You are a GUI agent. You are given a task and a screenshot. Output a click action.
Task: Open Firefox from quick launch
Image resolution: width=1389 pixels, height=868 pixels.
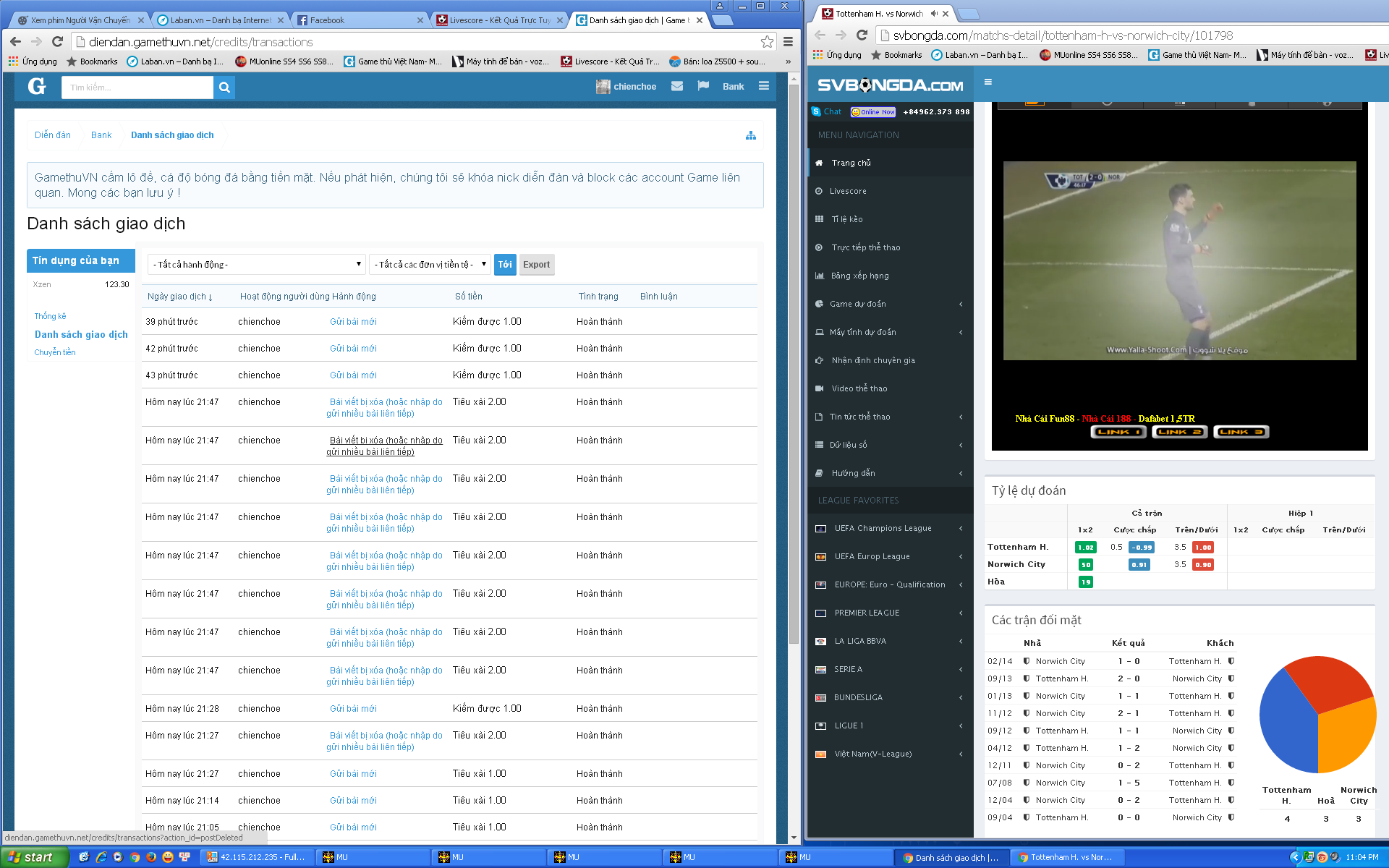pos(151,857)
